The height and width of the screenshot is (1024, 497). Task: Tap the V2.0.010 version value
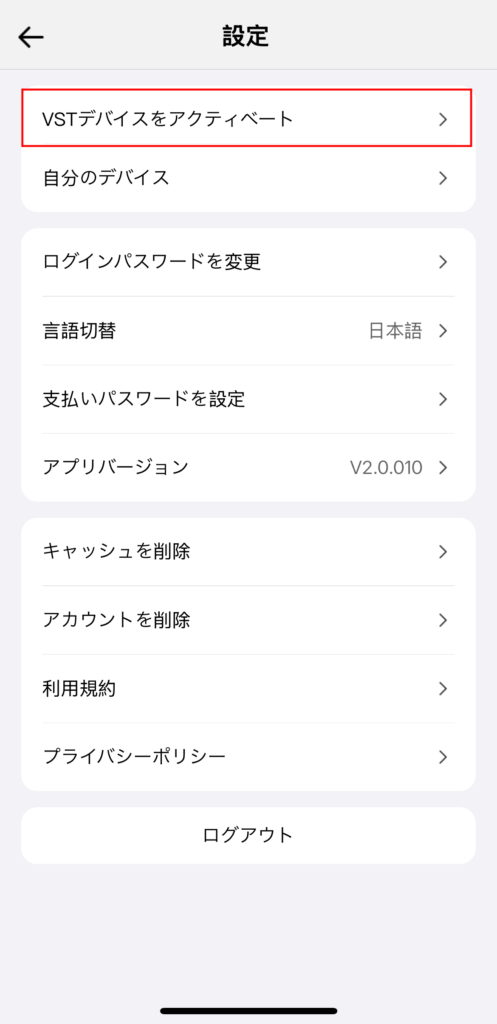pos(386,468)
